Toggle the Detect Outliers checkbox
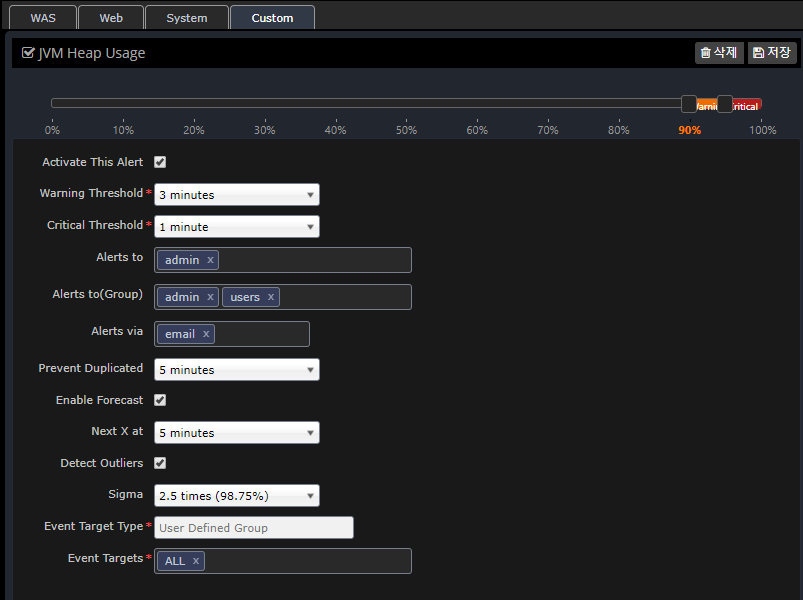The image size is (803, 600). click(x=160, y=463)
